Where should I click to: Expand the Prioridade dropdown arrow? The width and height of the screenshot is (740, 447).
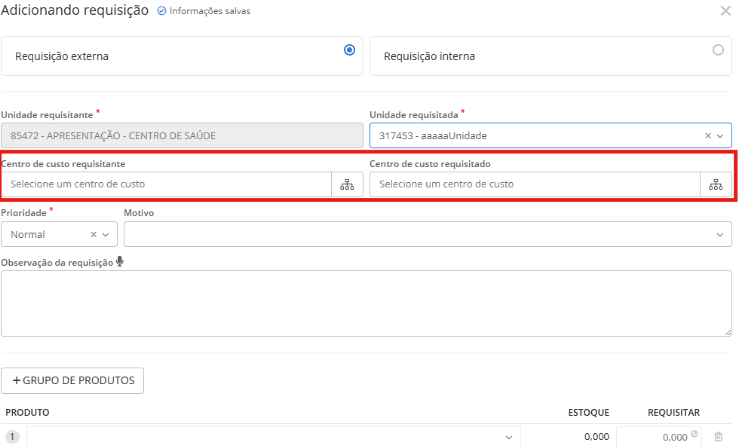click(106, 235)
